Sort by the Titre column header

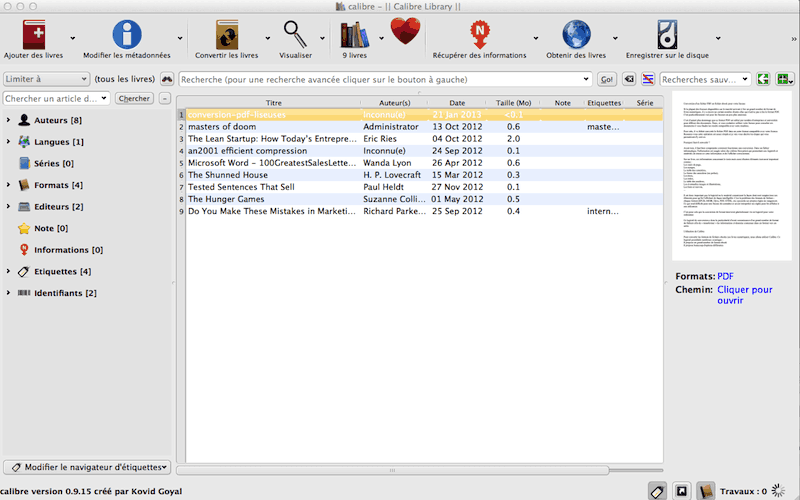pos(273,103)
